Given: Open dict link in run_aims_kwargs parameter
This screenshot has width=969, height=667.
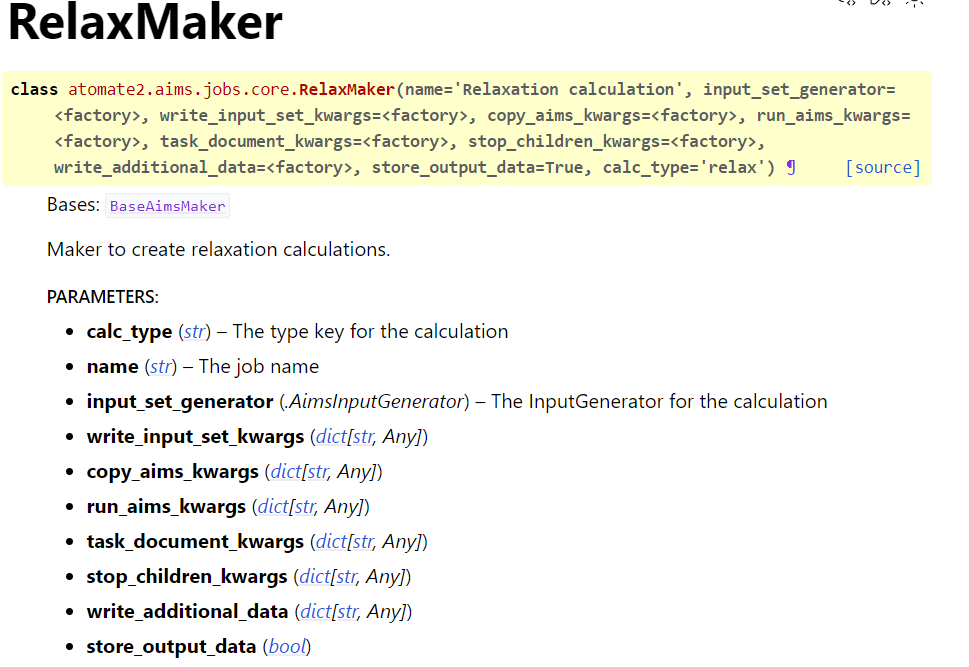Looking at the screenshot, I should point(273,506).
